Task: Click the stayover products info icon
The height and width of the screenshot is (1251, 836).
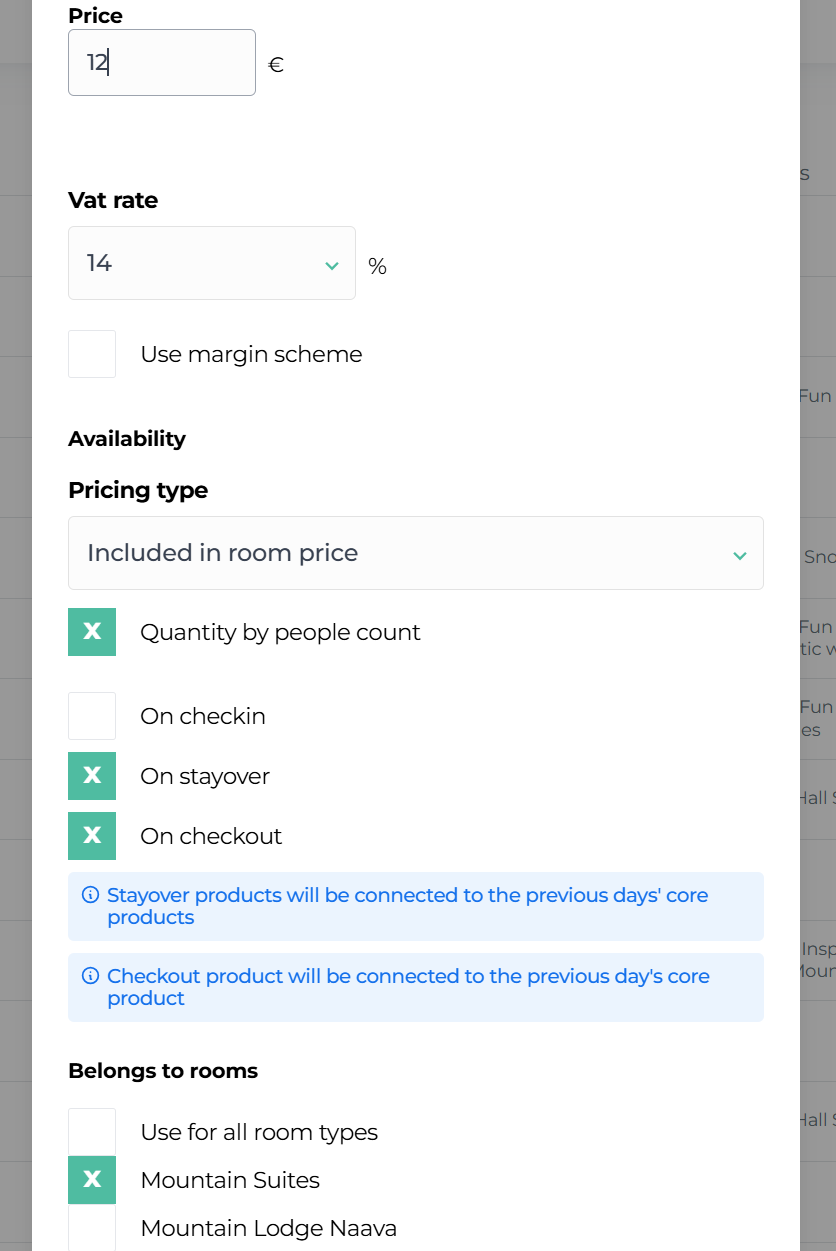Action: [90, 895]
